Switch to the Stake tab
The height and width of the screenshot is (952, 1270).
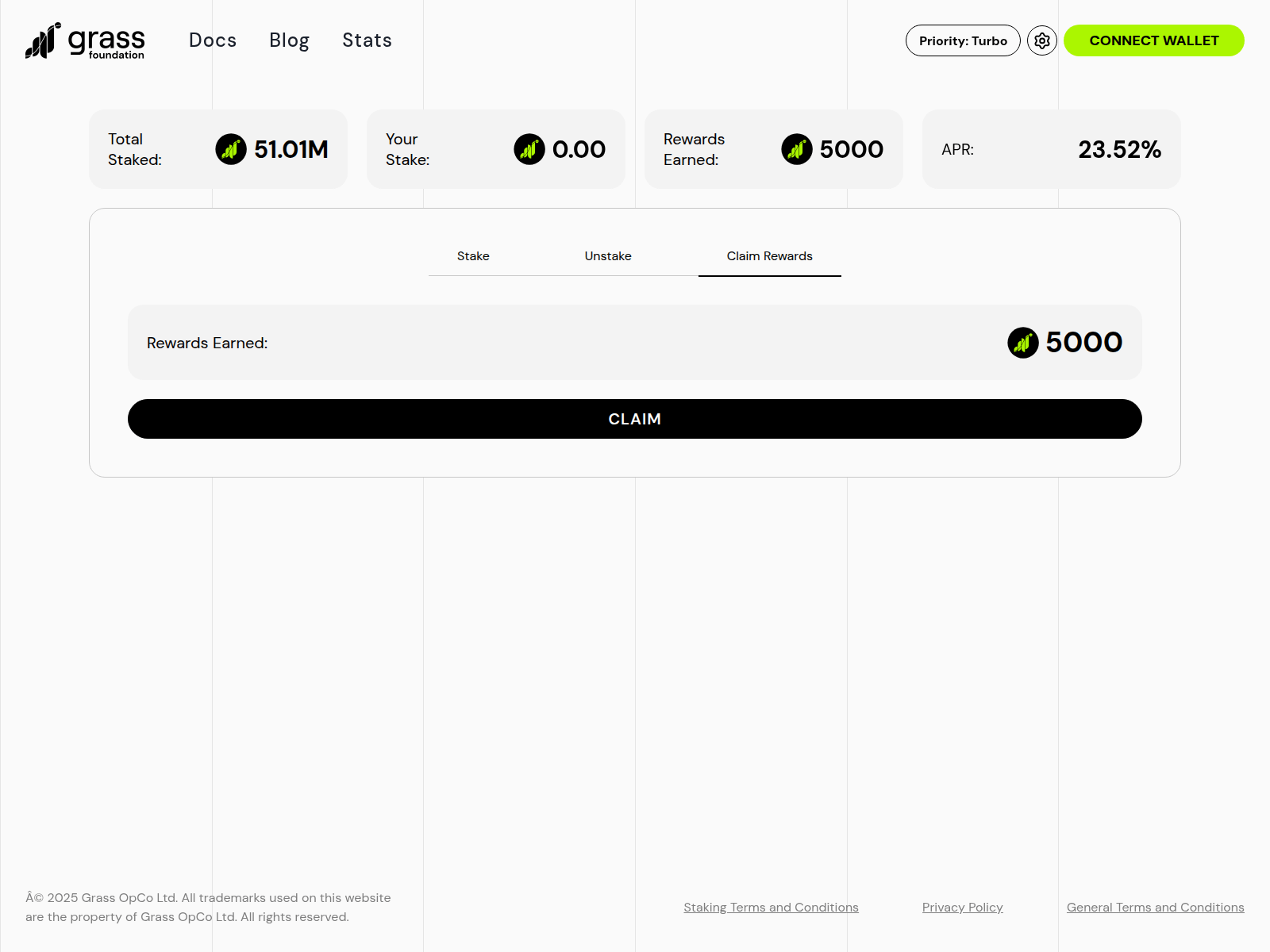(473, 256)
